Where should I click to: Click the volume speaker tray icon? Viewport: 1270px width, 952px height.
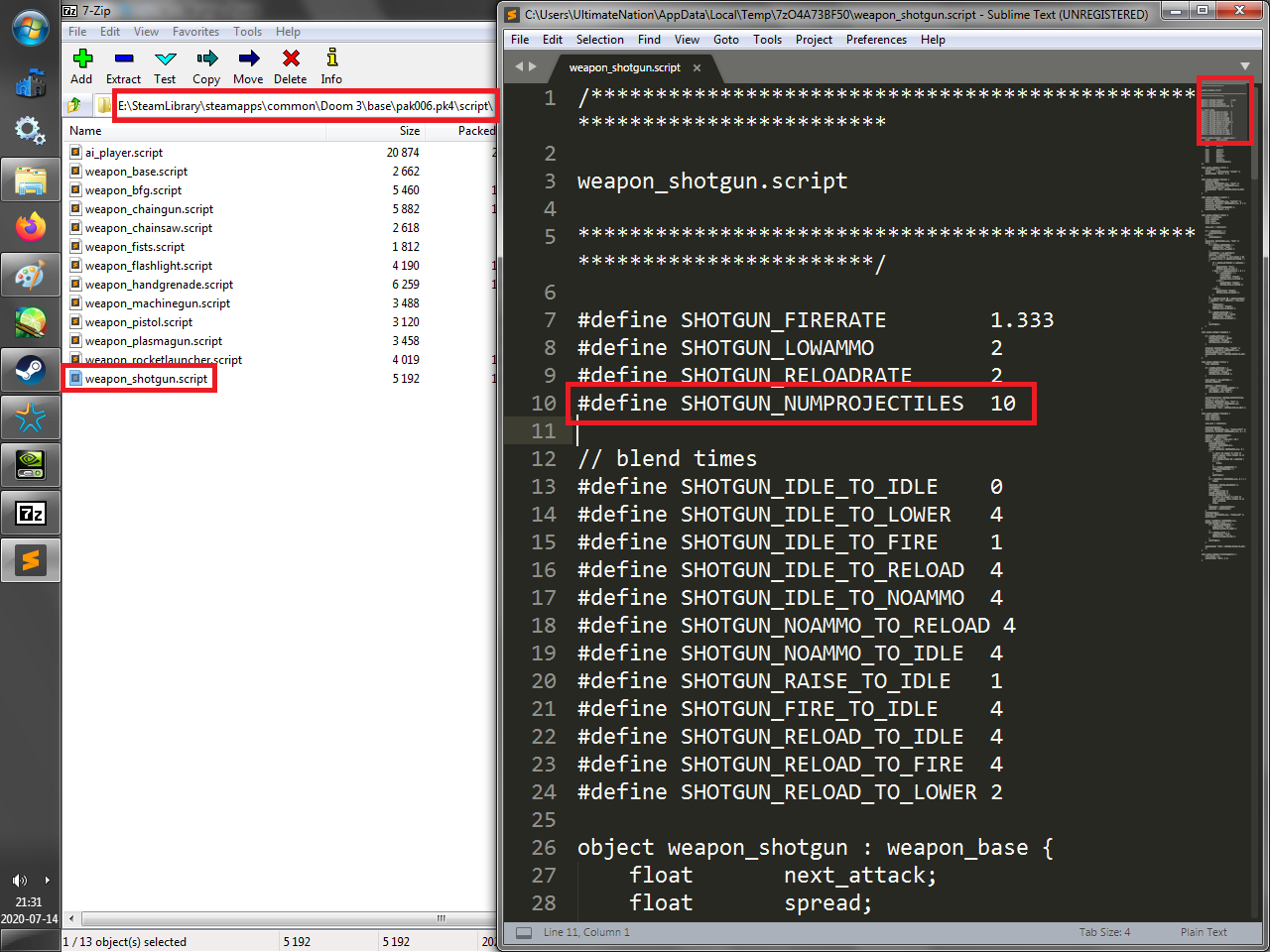pos(20,881)
